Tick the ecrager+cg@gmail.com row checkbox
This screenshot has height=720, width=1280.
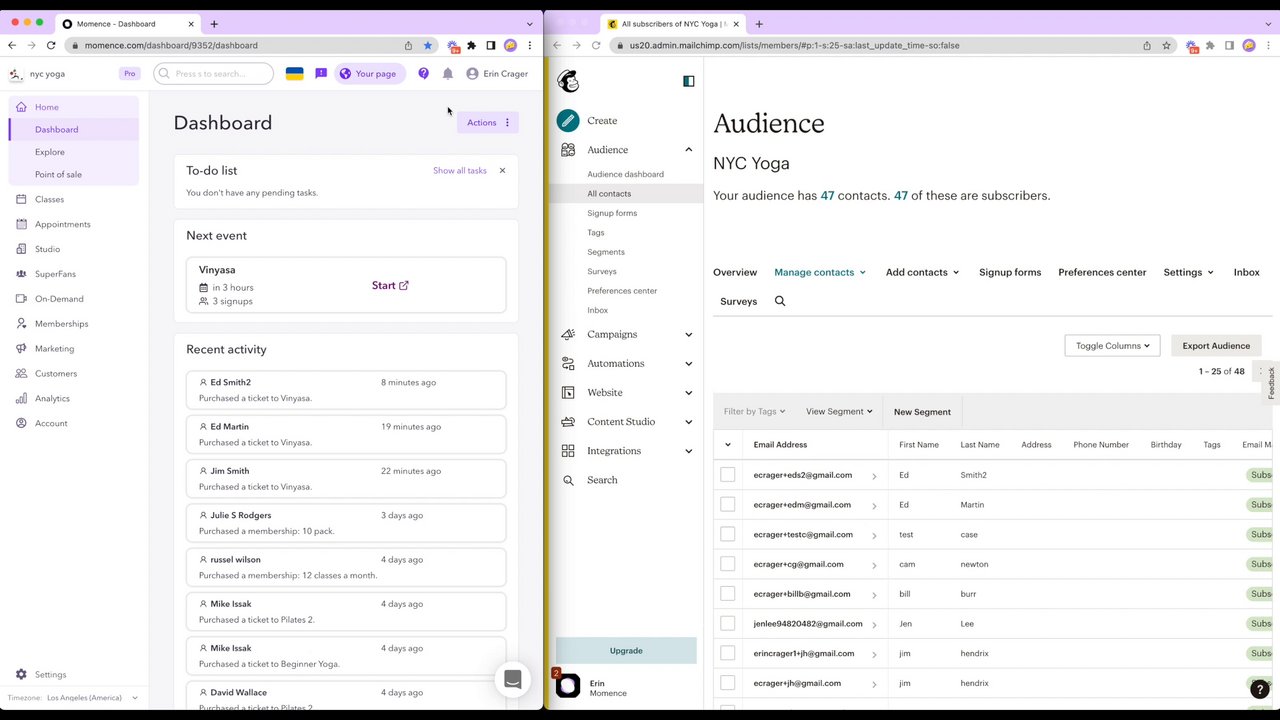pyautogui.click(x=728, y=564)
